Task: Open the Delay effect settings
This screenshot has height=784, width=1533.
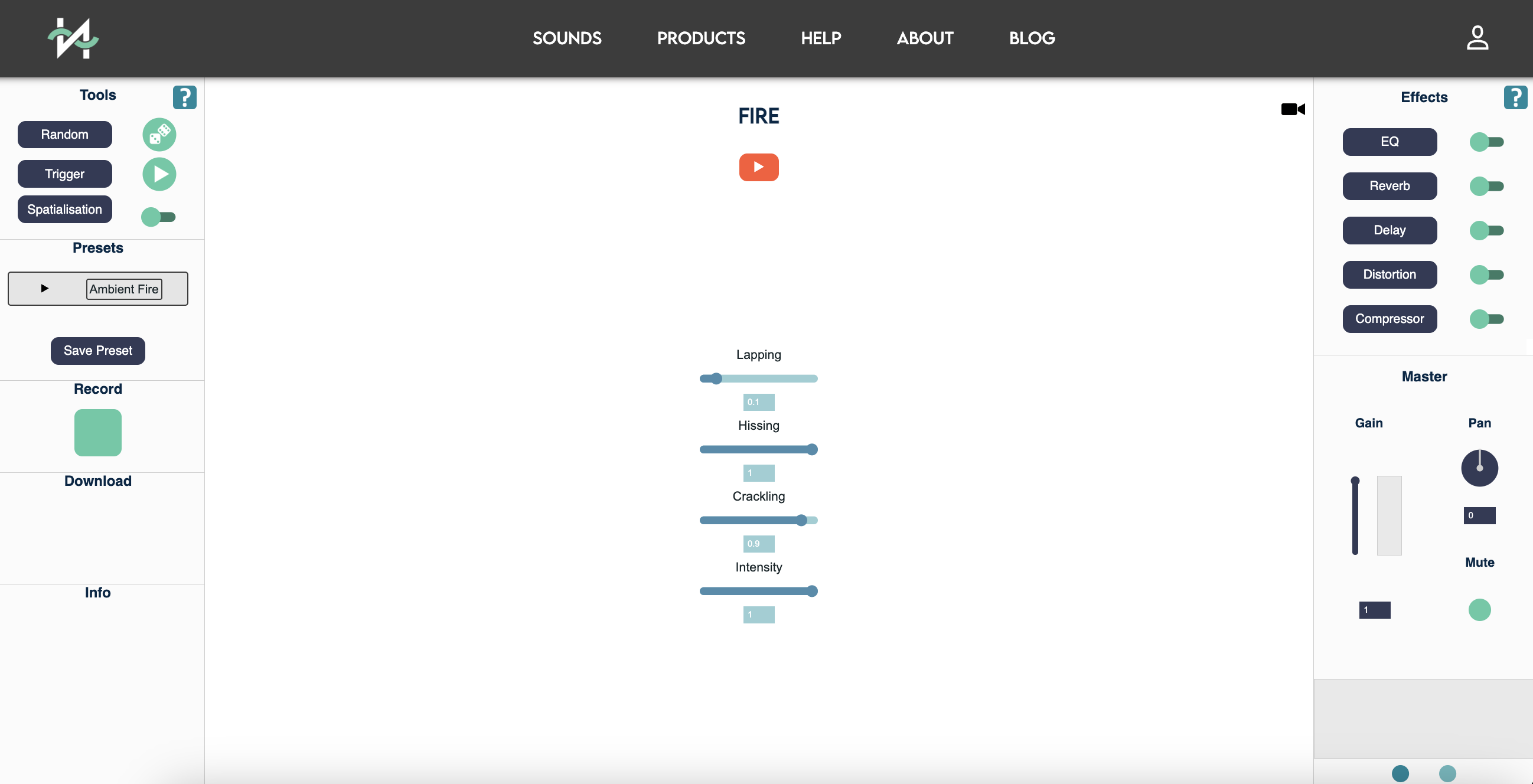Action: click(x=1390, y=230)
